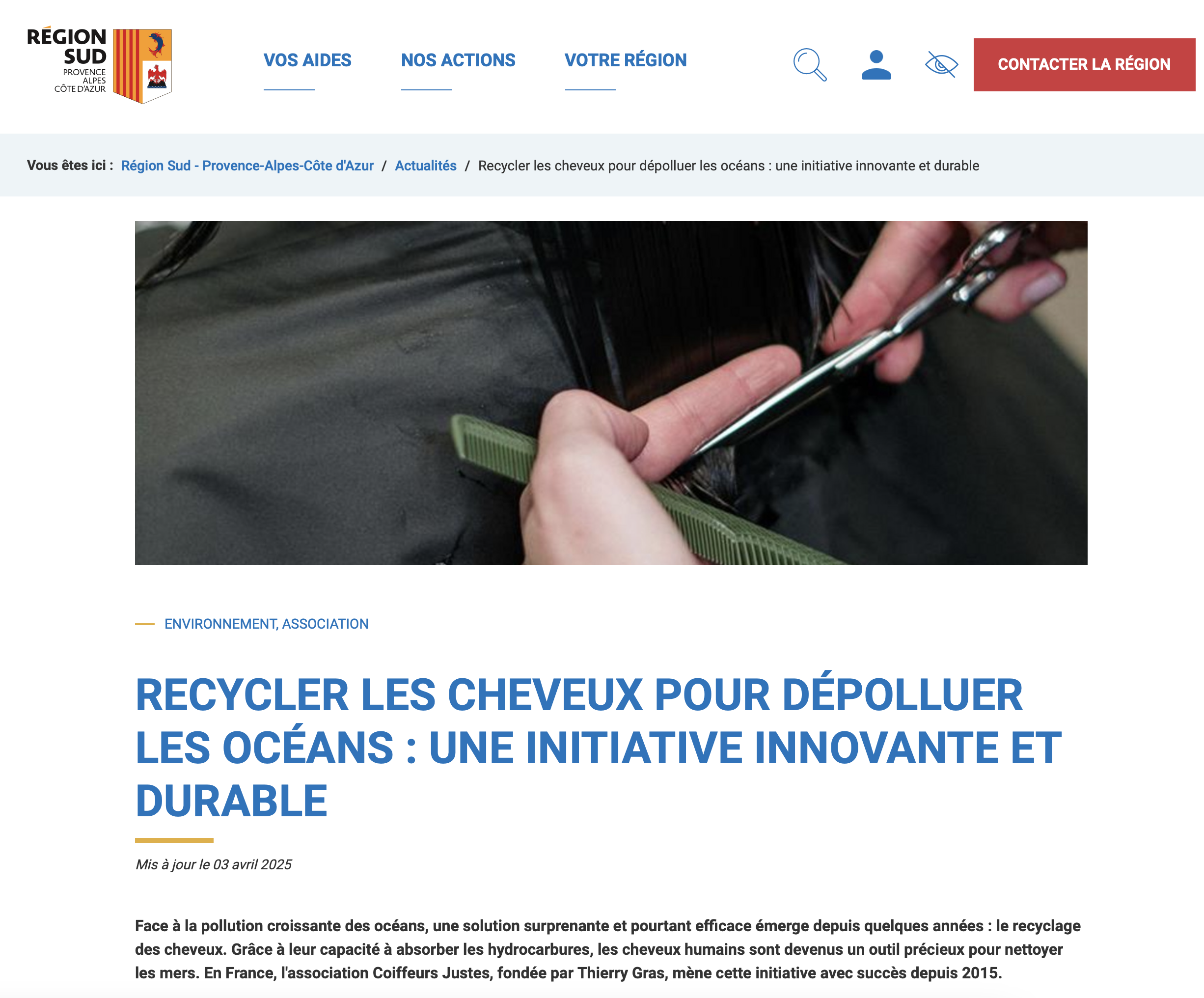This screenshot has height=998, width=1204.
Task: Go to Région Sud - Provence-Alpes-Côte d'Azur breadcrumb
Action: pyautogui.click(x=247, y=166)
